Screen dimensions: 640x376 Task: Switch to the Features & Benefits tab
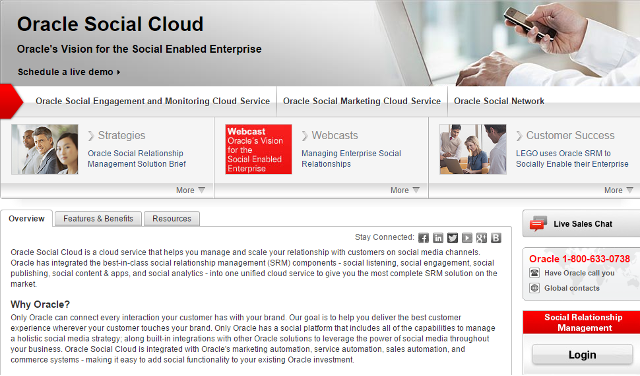tap(98, 219)
